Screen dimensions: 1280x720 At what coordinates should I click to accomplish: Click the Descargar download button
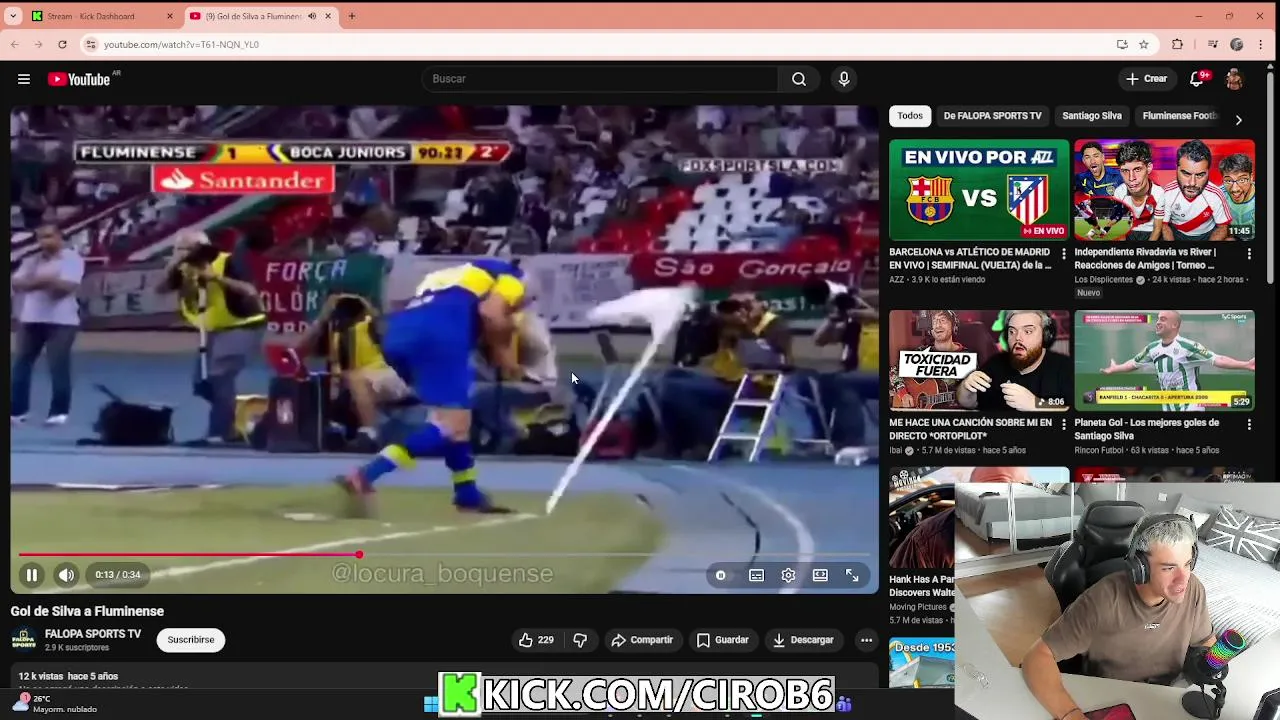coord(803,640)
